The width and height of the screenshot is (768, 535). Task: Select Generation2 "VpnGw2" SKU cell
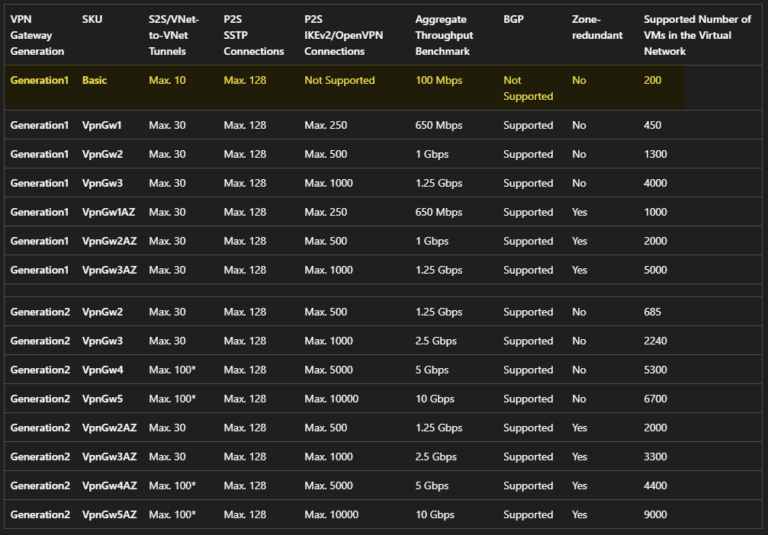pos(102,312)
